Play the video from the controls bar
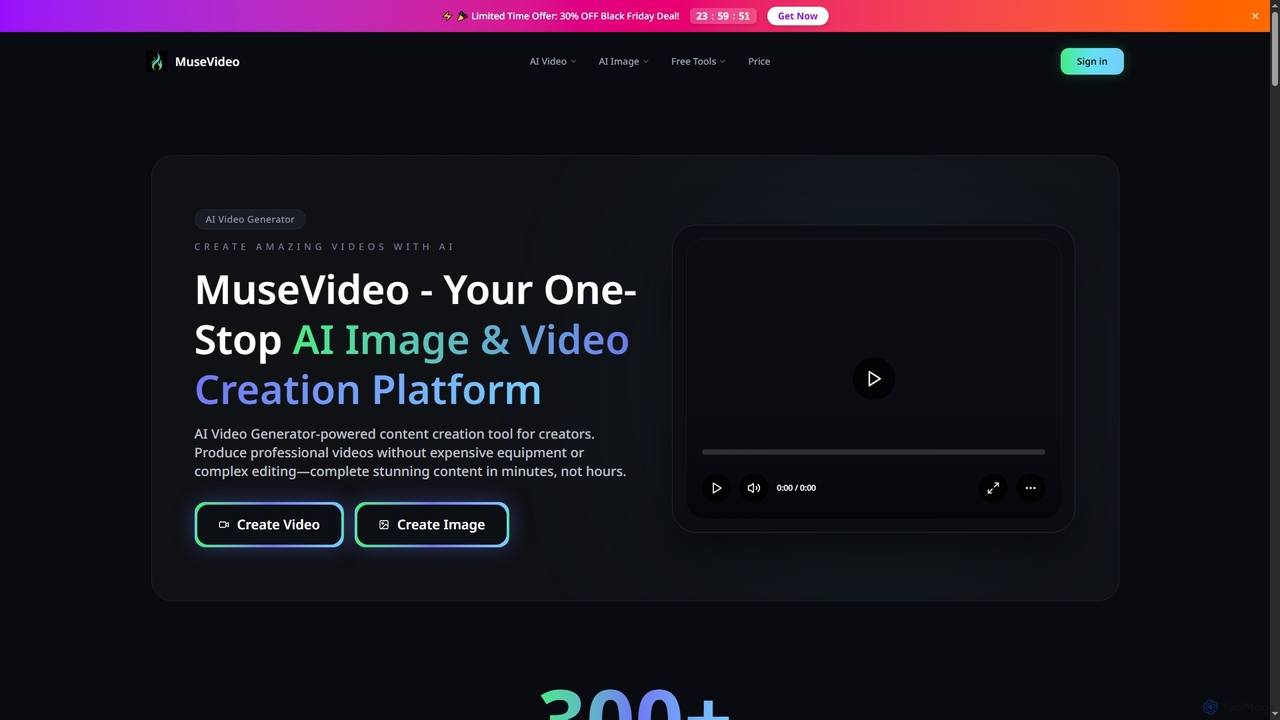Viewport: 1280px width, 720px height. coord(716,488)
